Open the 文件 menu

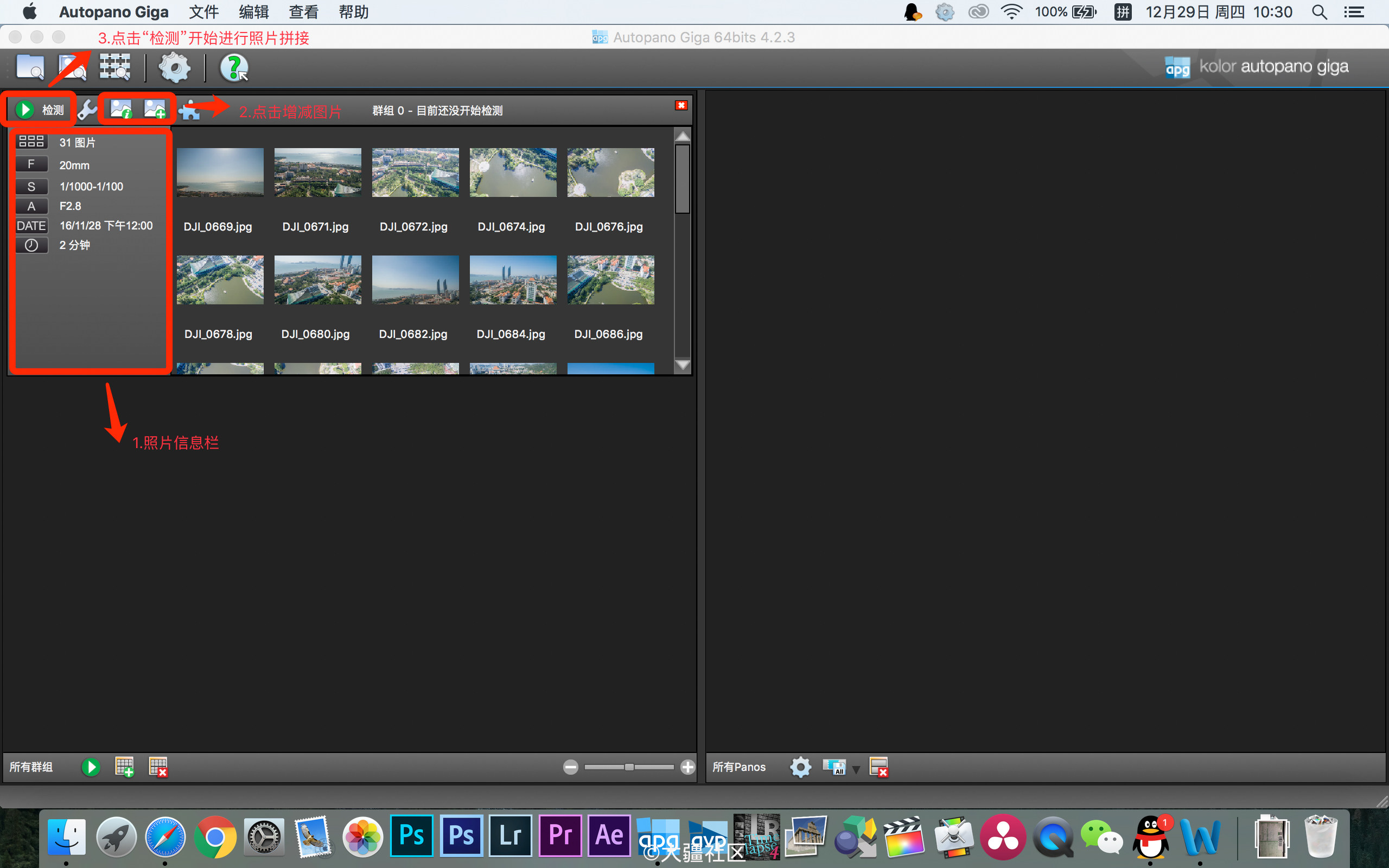click(x=204, y=12)
